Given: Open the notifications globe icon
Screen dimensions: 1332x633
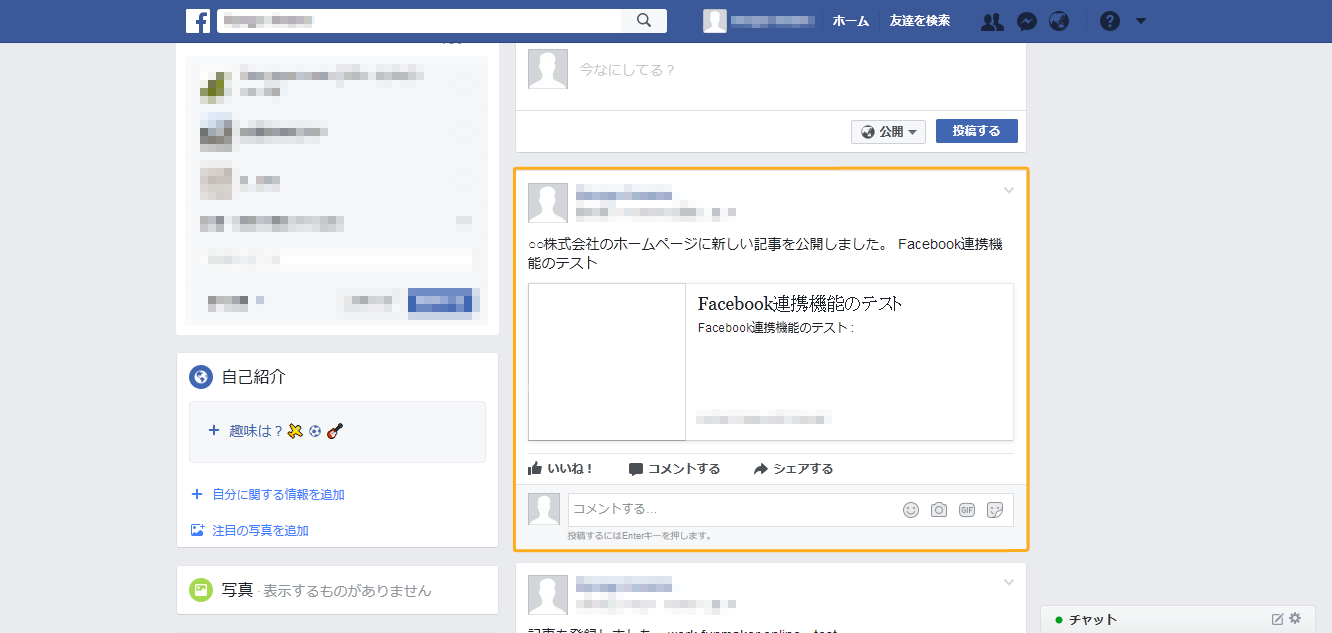Looking at the screenshot, I should point(1059,21).
